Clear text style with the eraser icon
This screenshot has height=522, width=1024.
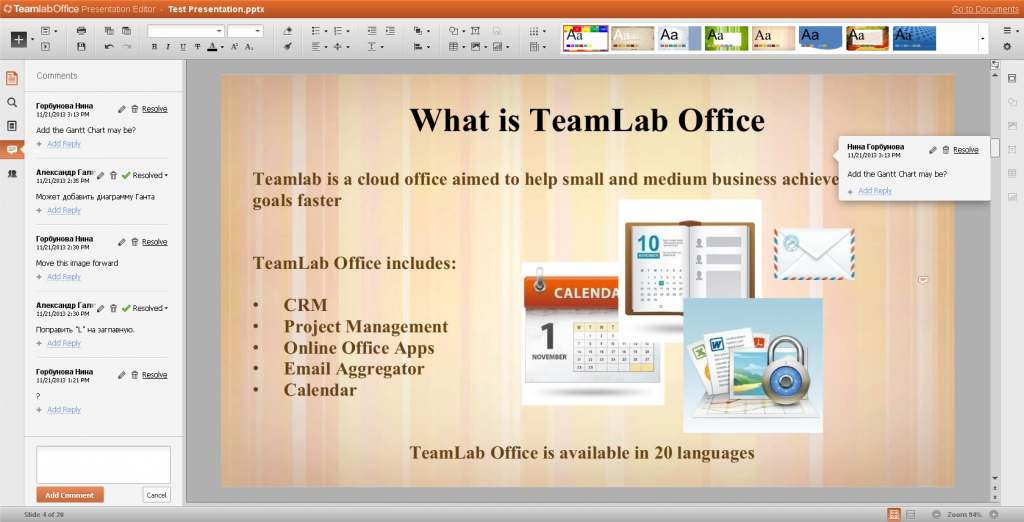288,31
